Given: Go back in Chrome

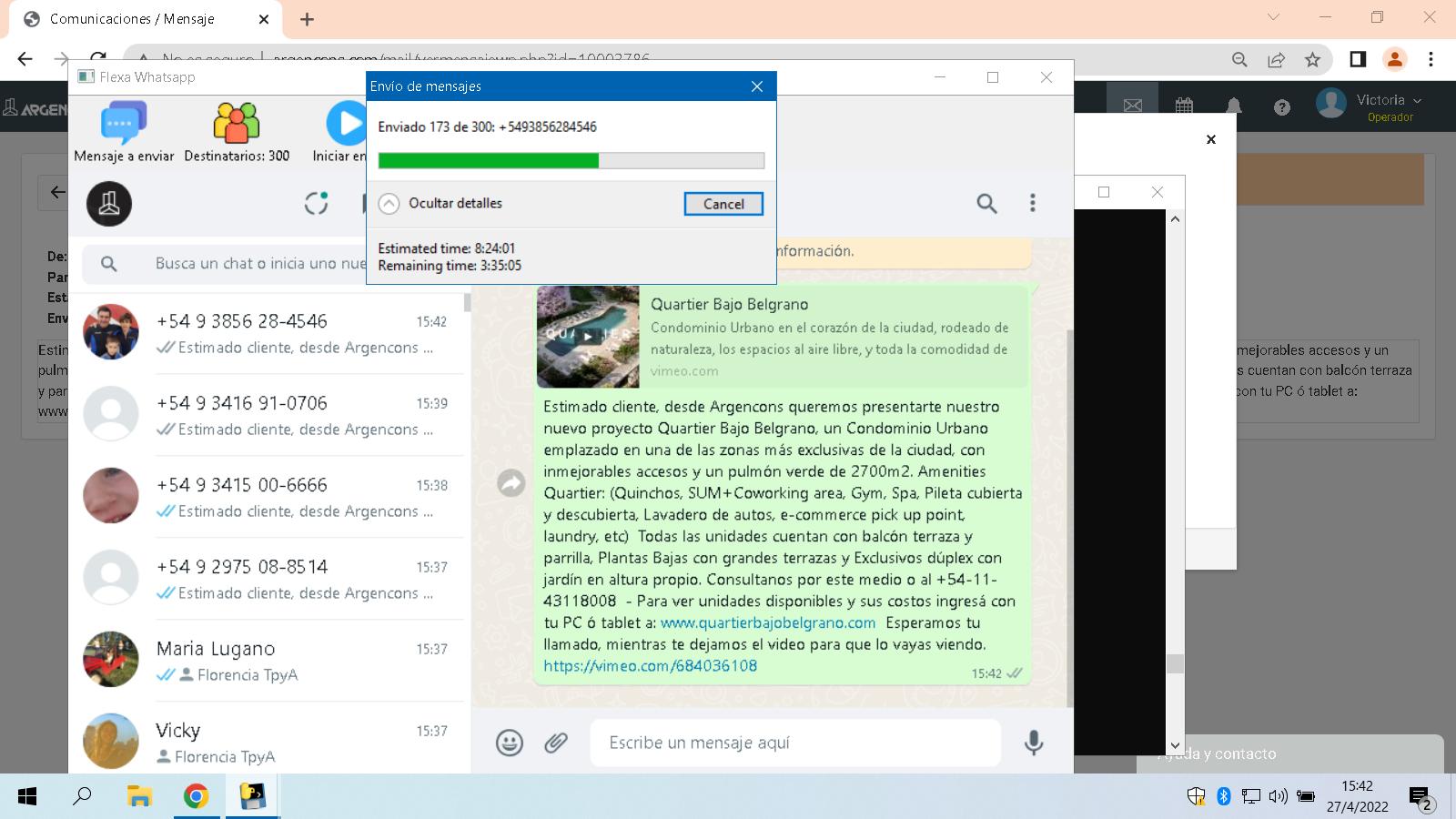Looking at the screenshot, I should 25,59.
